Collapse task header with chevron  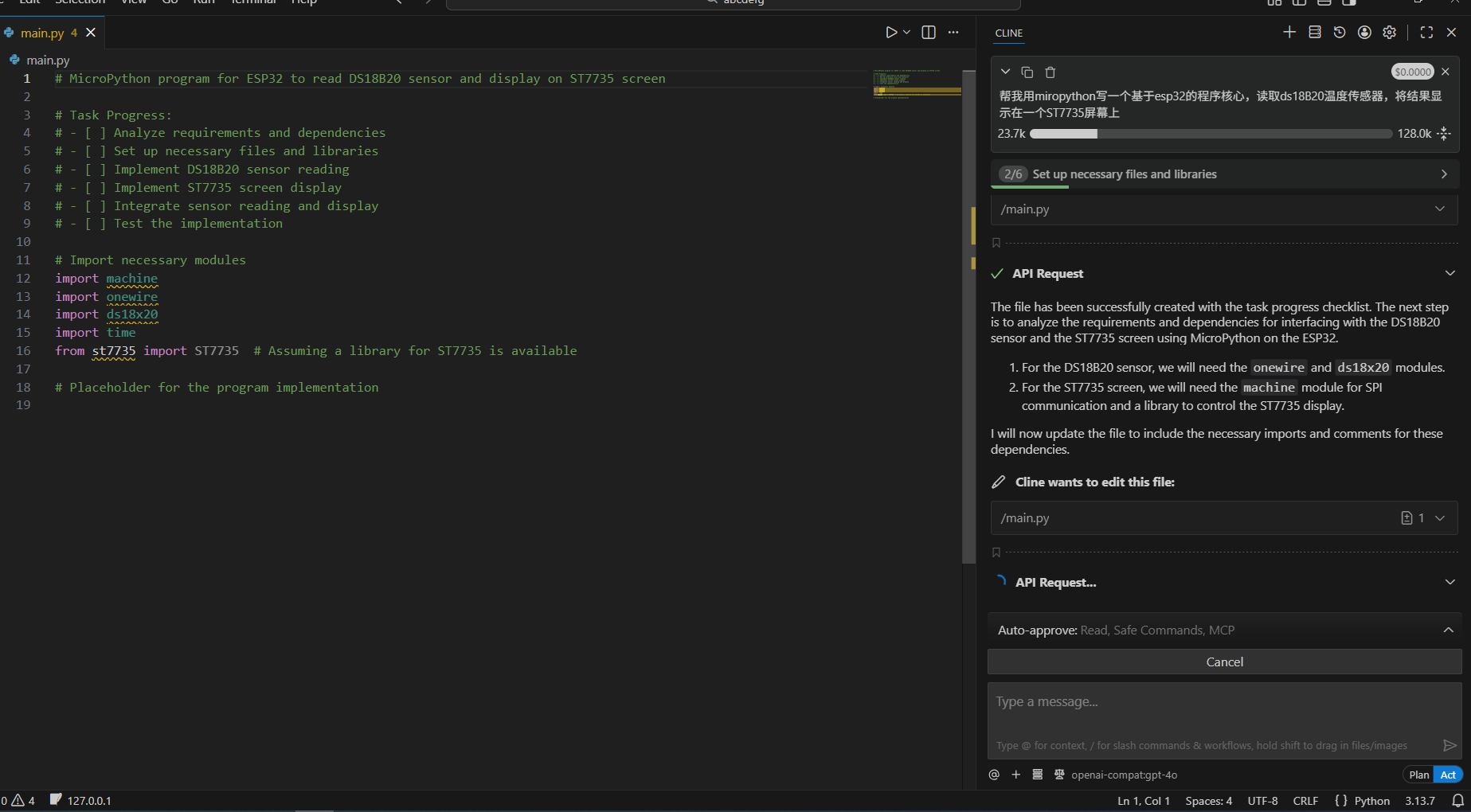tap(1005, 72)
